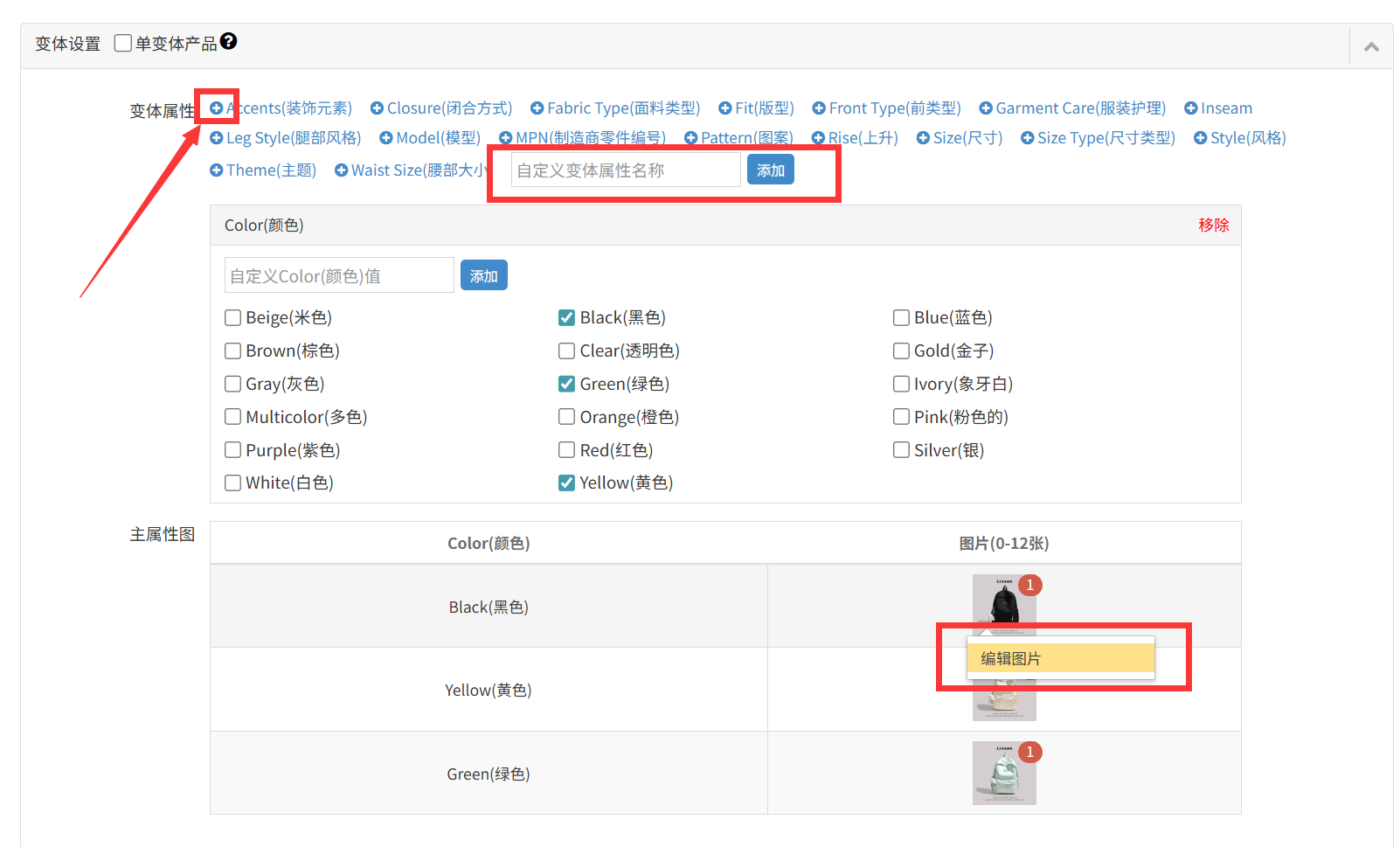This screenshot has width=1400, height=847.
Task: Click the plus icon beside Fabric Type
Action: click(537, 108)
